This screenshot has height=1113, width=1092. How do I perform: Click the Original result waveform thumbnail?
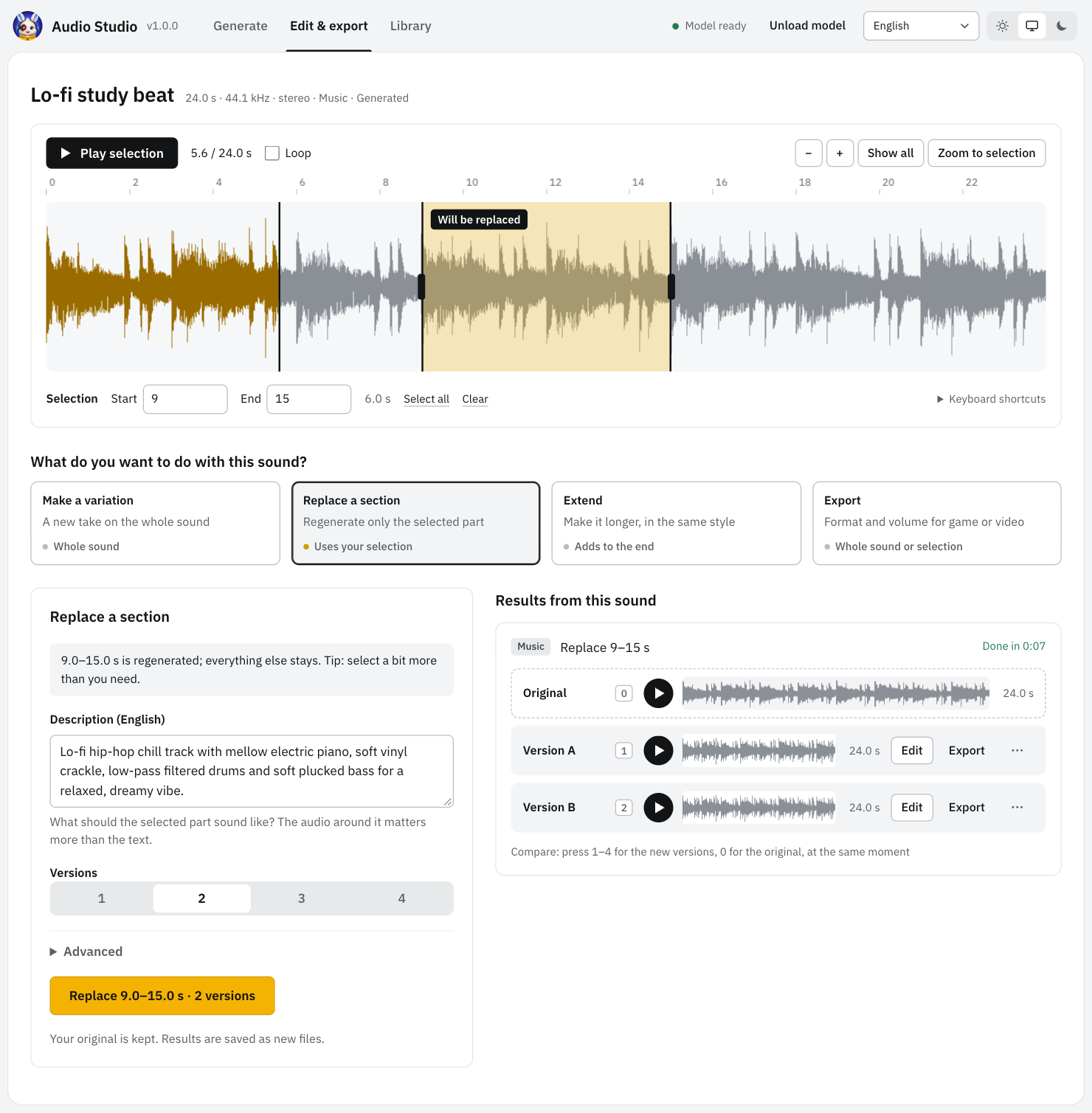pyautogui.click(x=835, y=693)
